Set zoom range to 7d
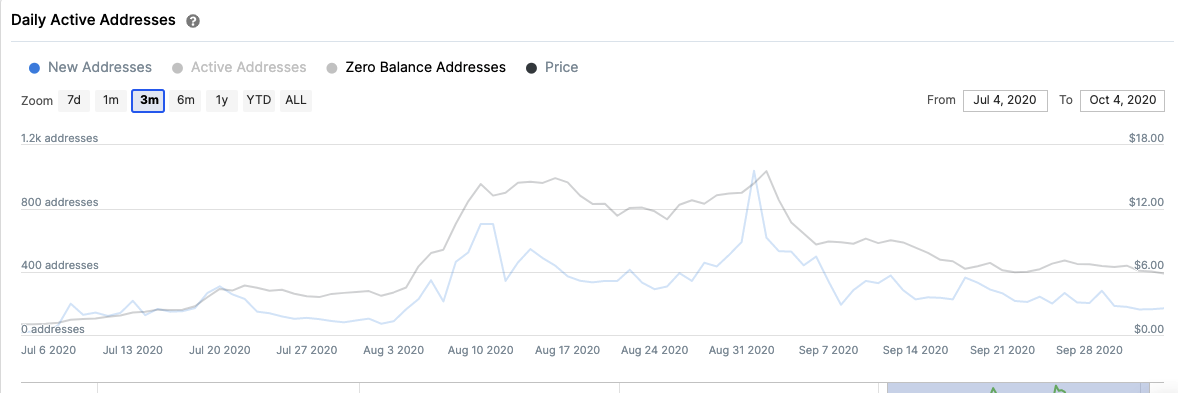 point(74,100)
